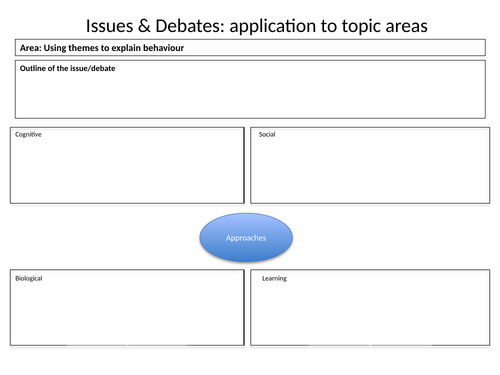
Task: Select the Biological label text
Action: pos(29,278)
